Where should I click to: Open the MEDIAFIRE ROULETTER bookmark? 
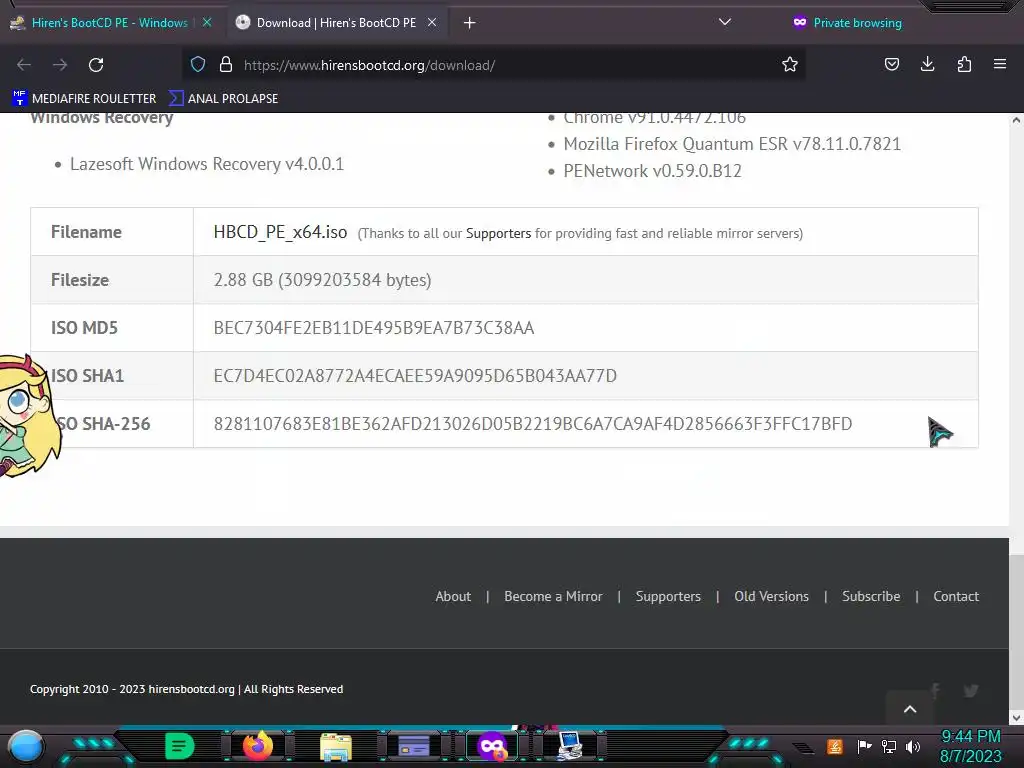pos(84,99)
